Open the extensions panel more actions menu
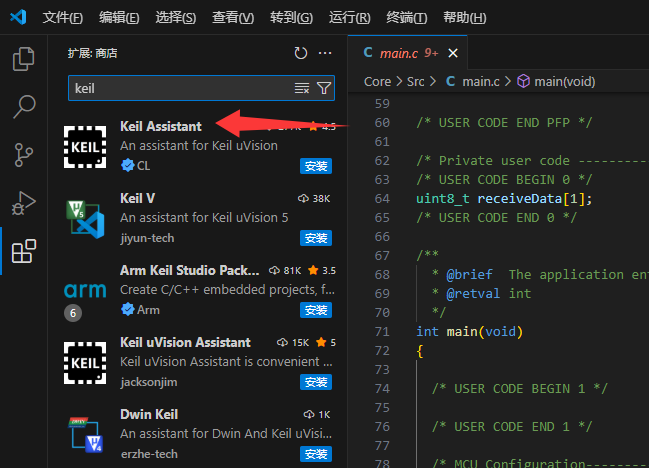649x468 pixels. point(325,53)
